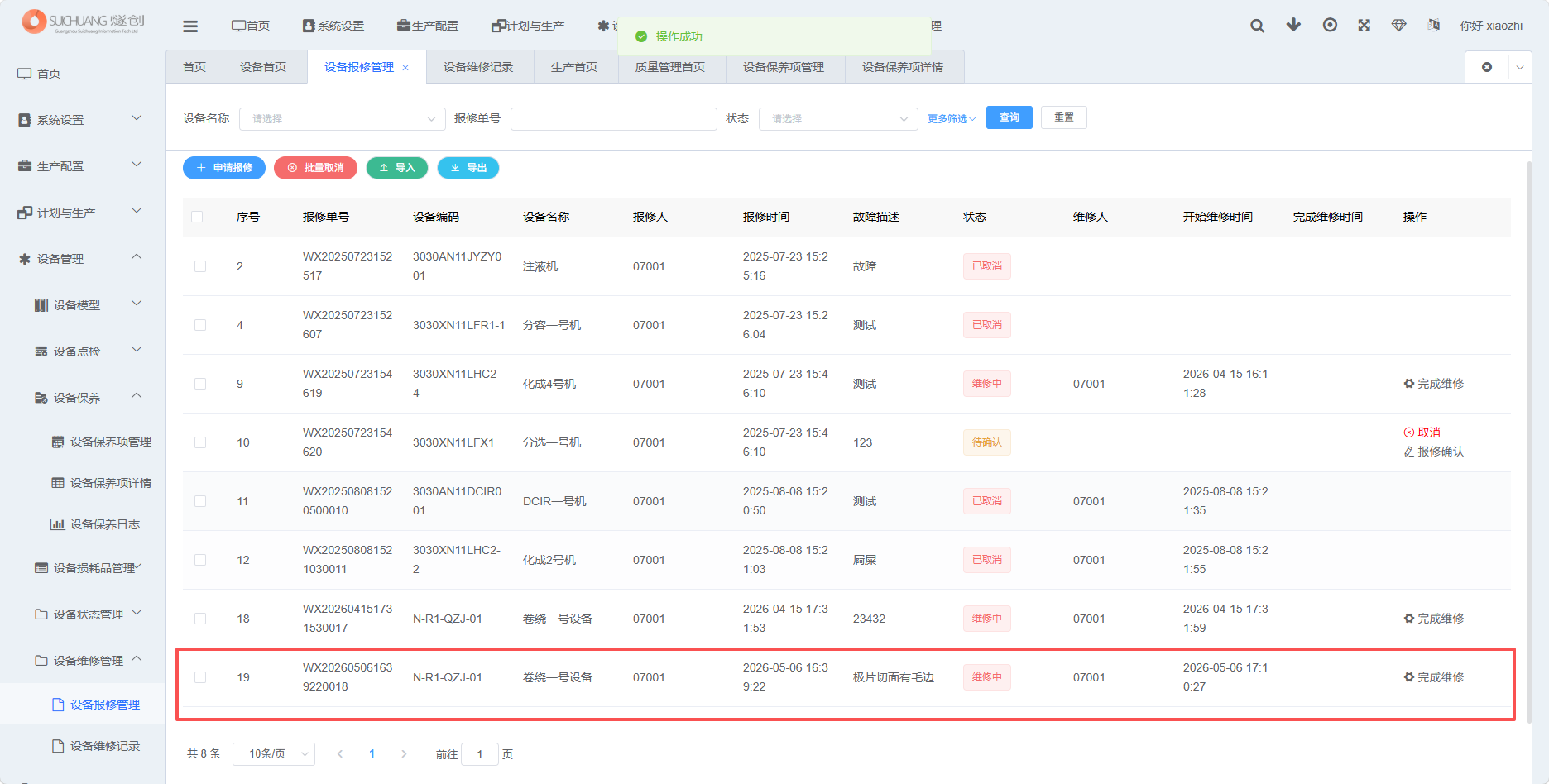Expand 系统设置 in sidebar

81,120
